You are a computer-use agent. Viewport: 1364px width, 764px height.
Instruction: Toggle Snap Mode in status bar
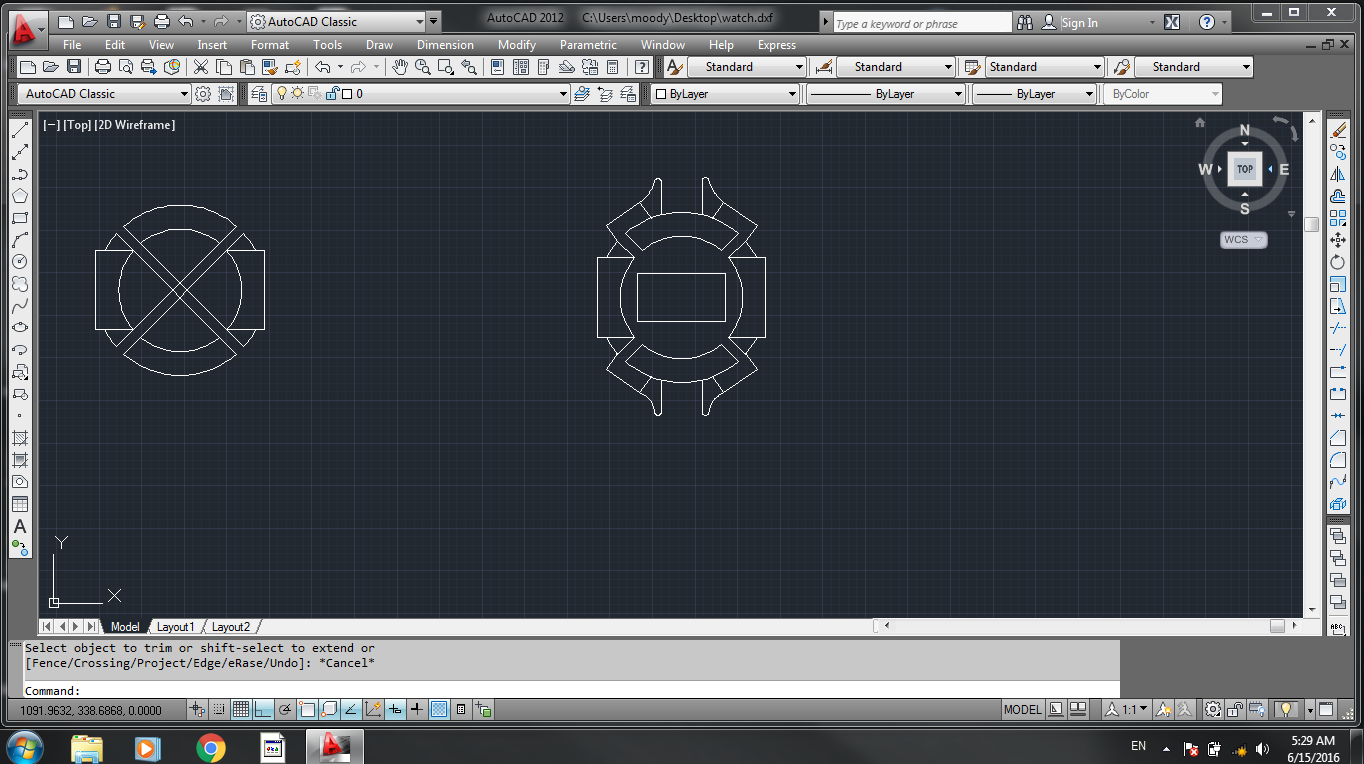[x=219, y=710]
